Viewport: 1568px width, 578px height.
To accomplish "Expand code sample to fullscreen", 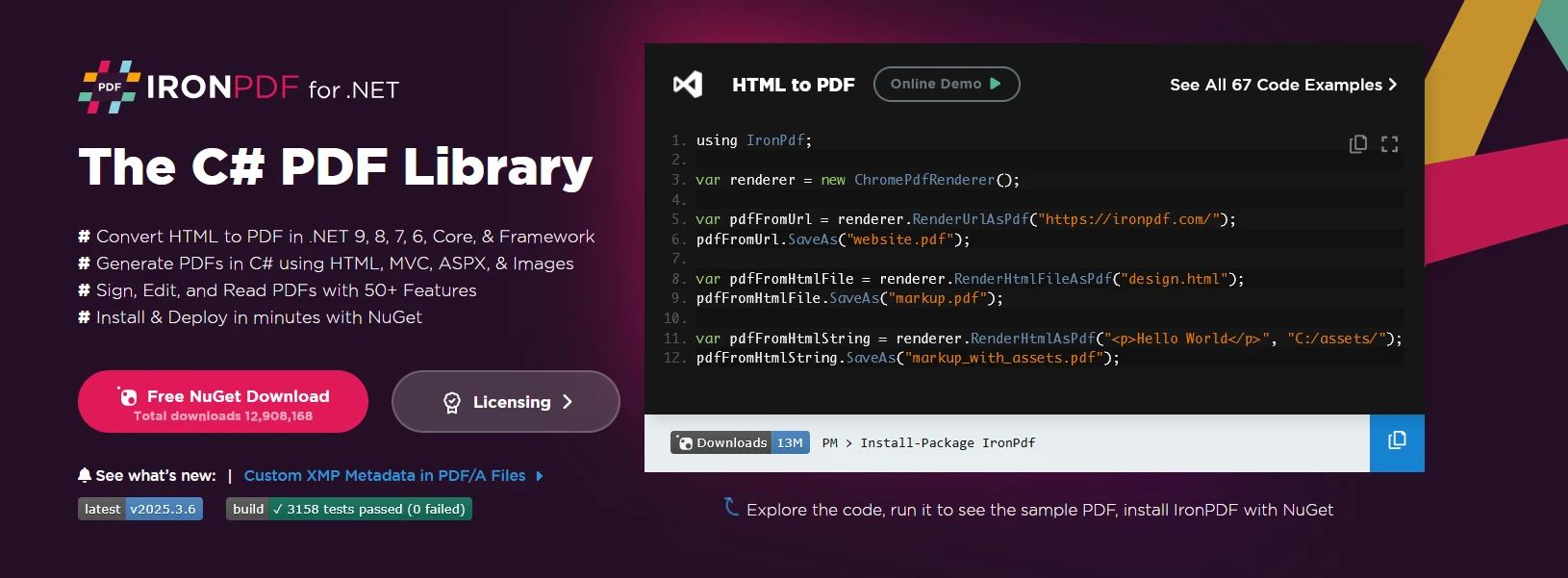I will click(x=1389, y=144).
